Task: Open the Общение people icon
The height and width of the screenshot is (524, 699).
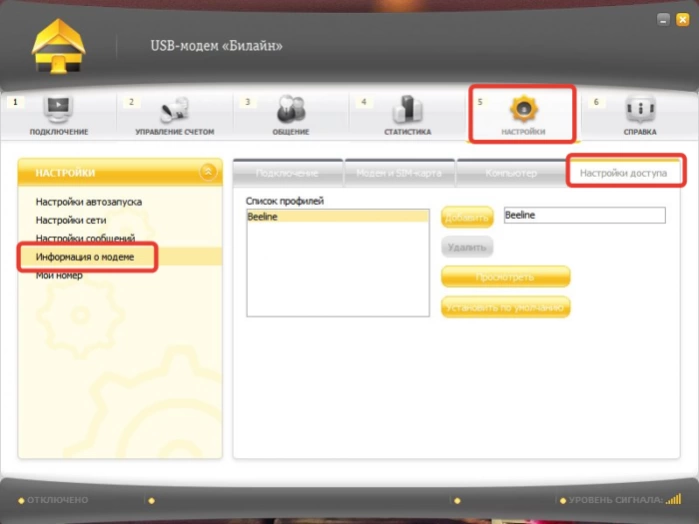Action: (291, 109)
